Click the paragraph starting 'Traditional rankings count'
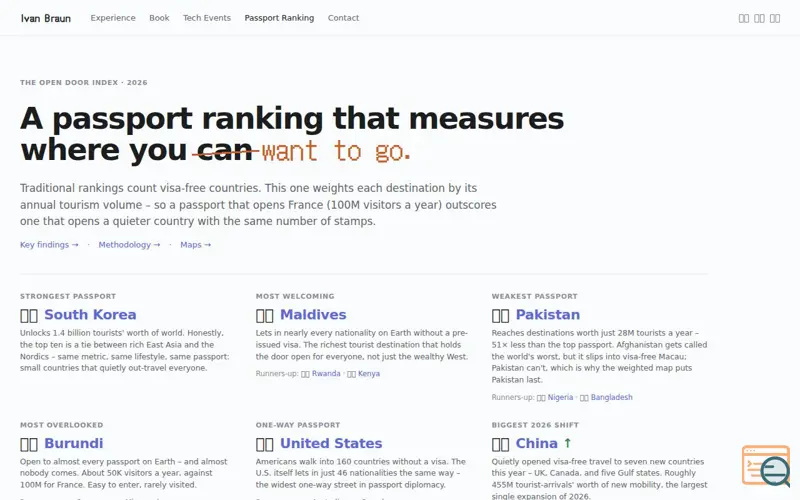Viewport: 800px width, 500px height. [x=258, y=205]
